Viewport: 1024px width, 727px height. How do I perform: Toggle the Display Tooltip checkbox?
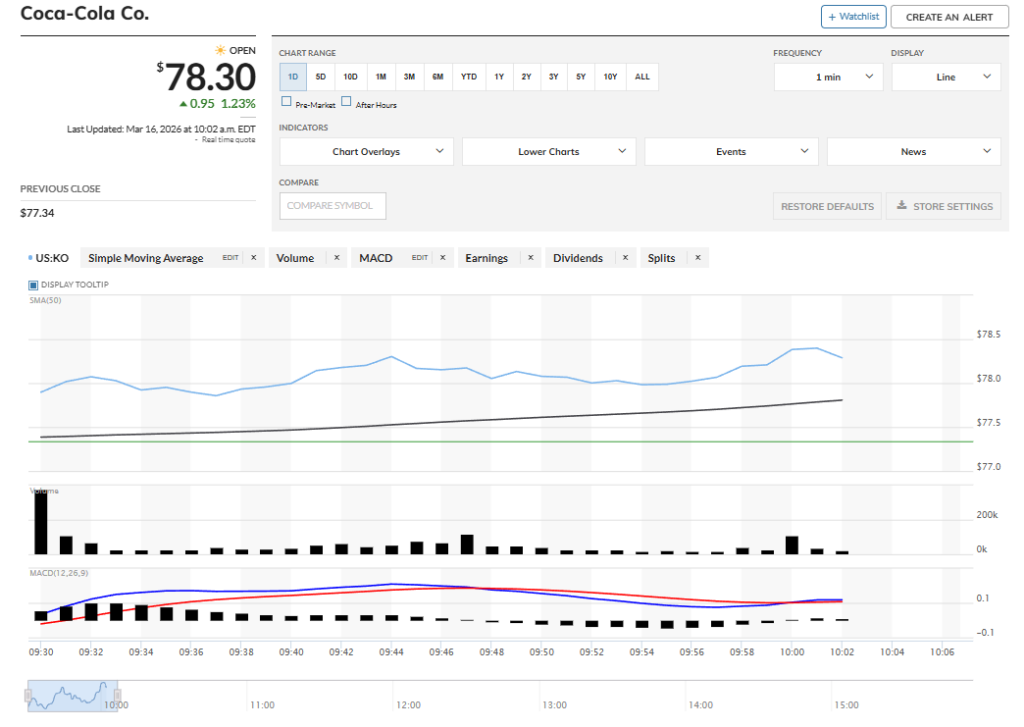[x=33, y=285]
